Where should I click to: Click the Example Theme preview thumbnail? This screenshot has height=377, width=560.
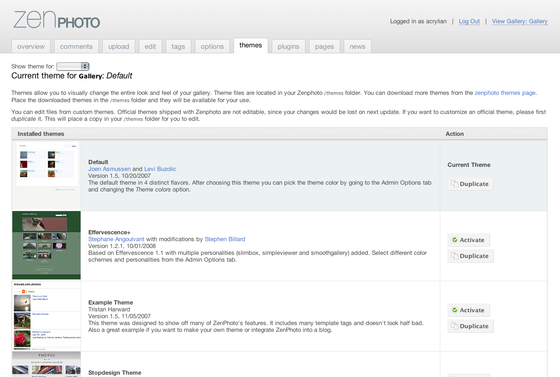point(46,316)
